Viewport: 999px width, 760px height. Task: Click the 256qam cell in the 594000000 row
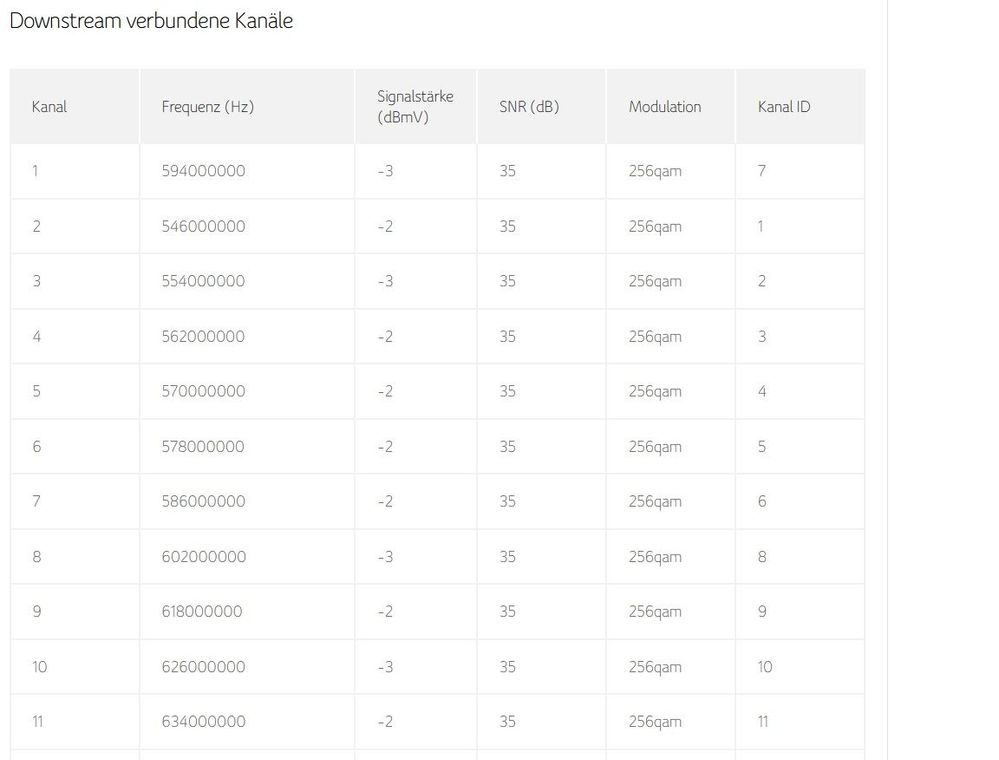(x=655, y=171)
